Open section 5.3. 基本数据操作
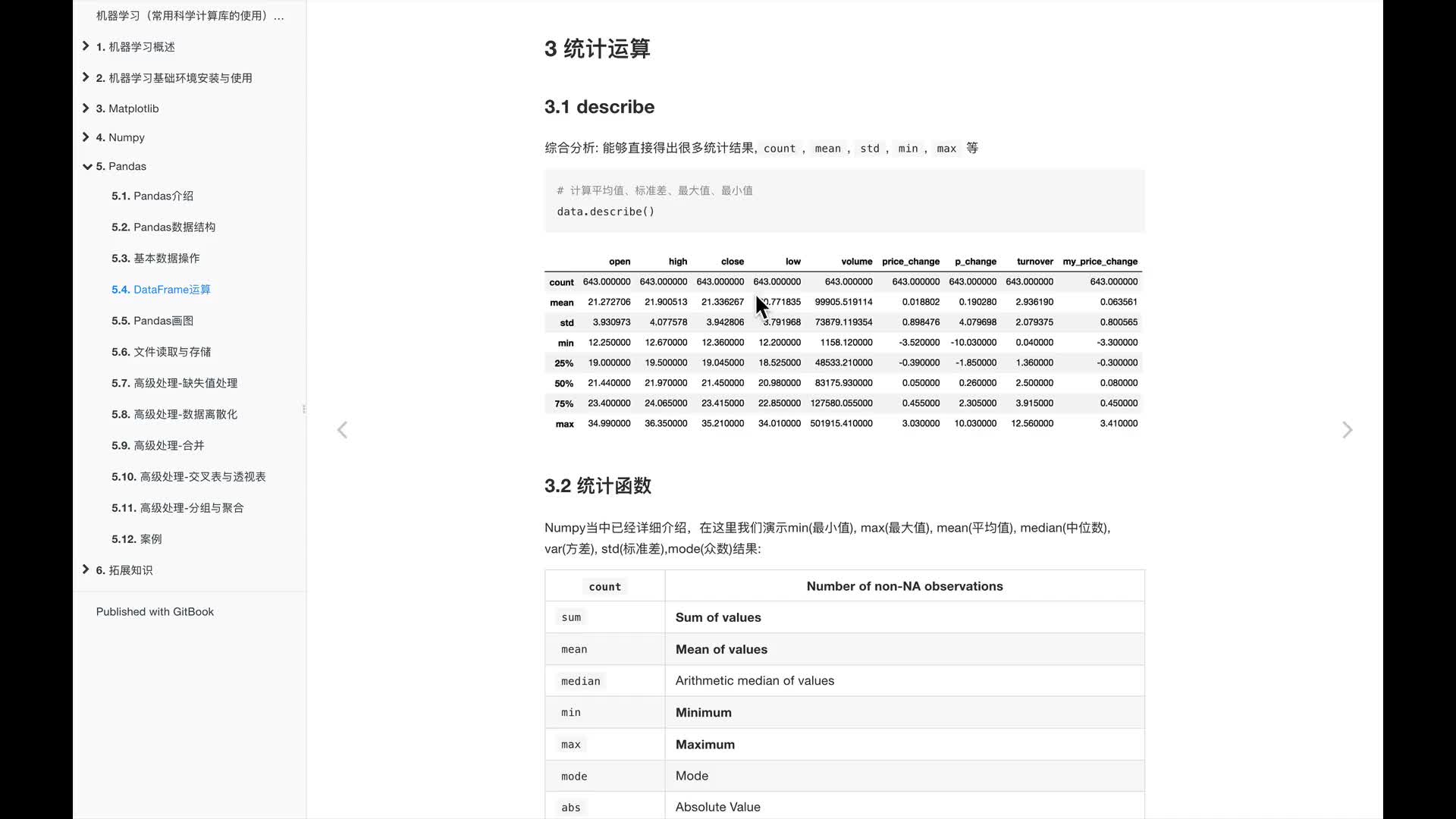Viewport: 1456px width, 819px height. (x=155, y=258)
